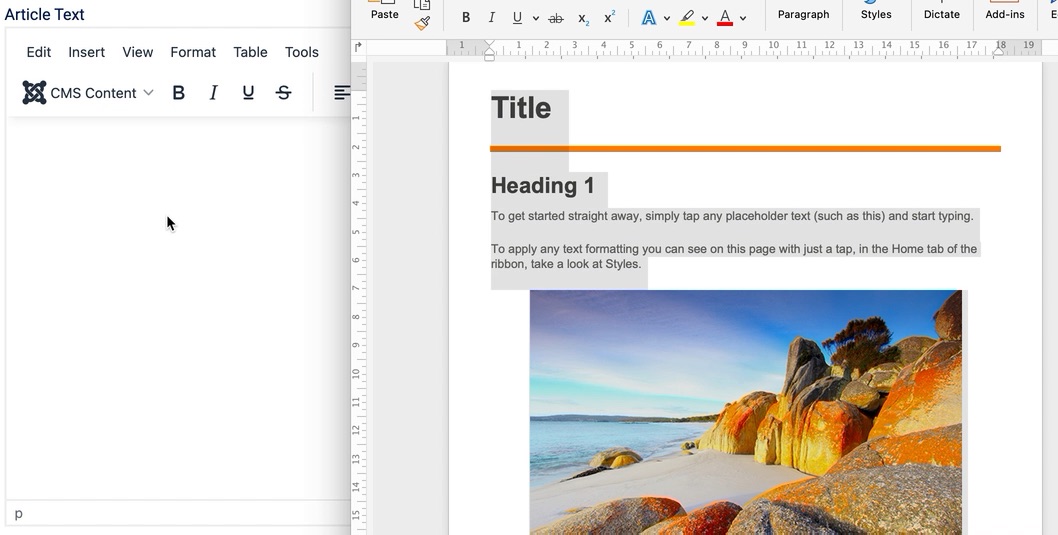The image size is (1058, 535).
Task: Apply subscript formatting in Word
Action: point(583,18)
